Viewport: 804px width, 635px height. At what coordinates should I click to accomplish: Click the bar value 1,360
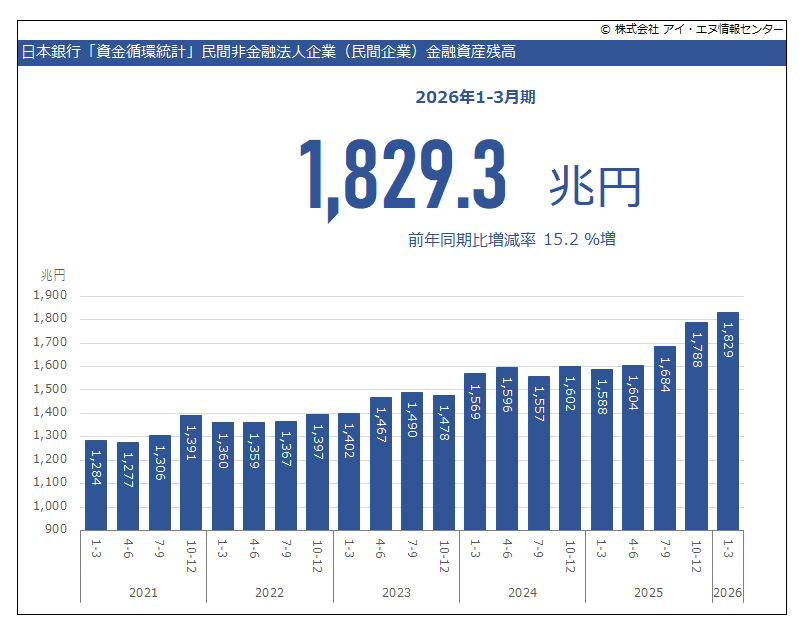pyautogui.click(x=223, y=450)
